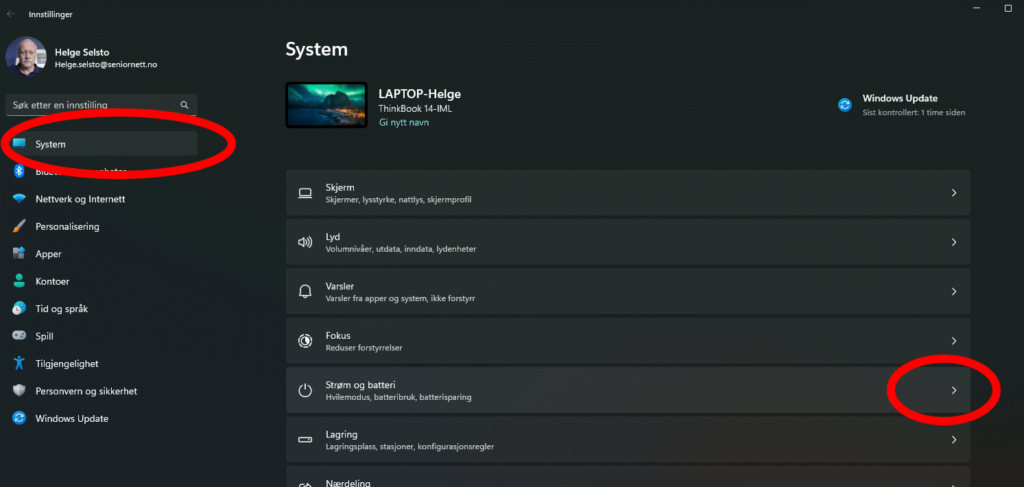Click the search magnifier icon

tap(184, 105)
